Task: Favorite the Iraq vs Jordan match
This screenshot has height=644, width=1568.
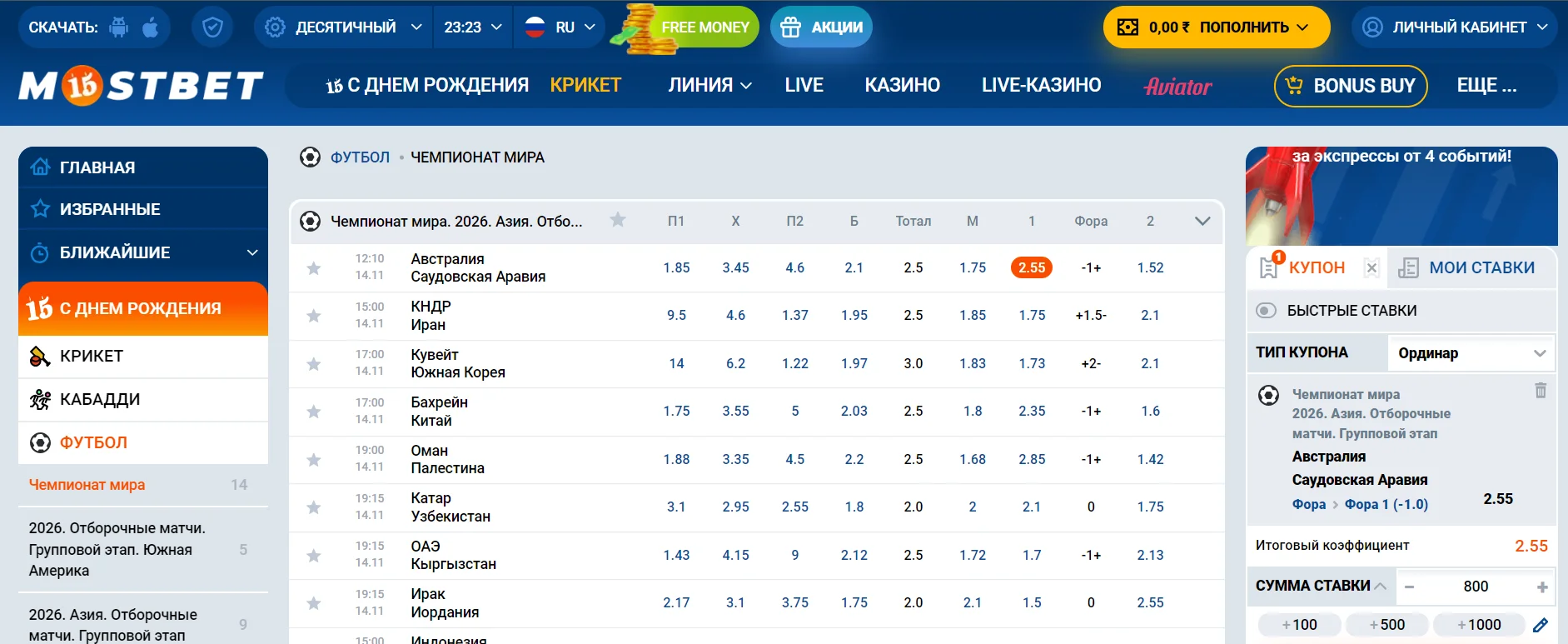Action: (314, 603)
